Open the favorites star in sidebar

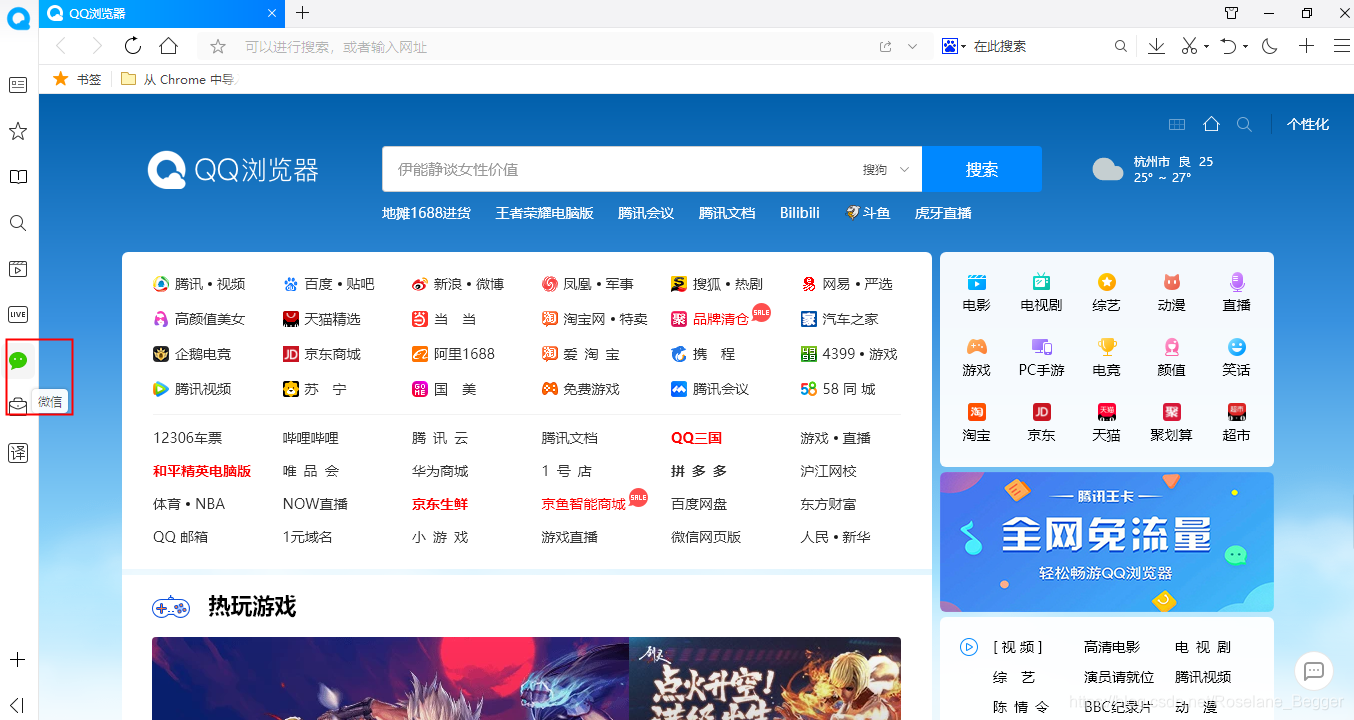[x=18, y=131]
